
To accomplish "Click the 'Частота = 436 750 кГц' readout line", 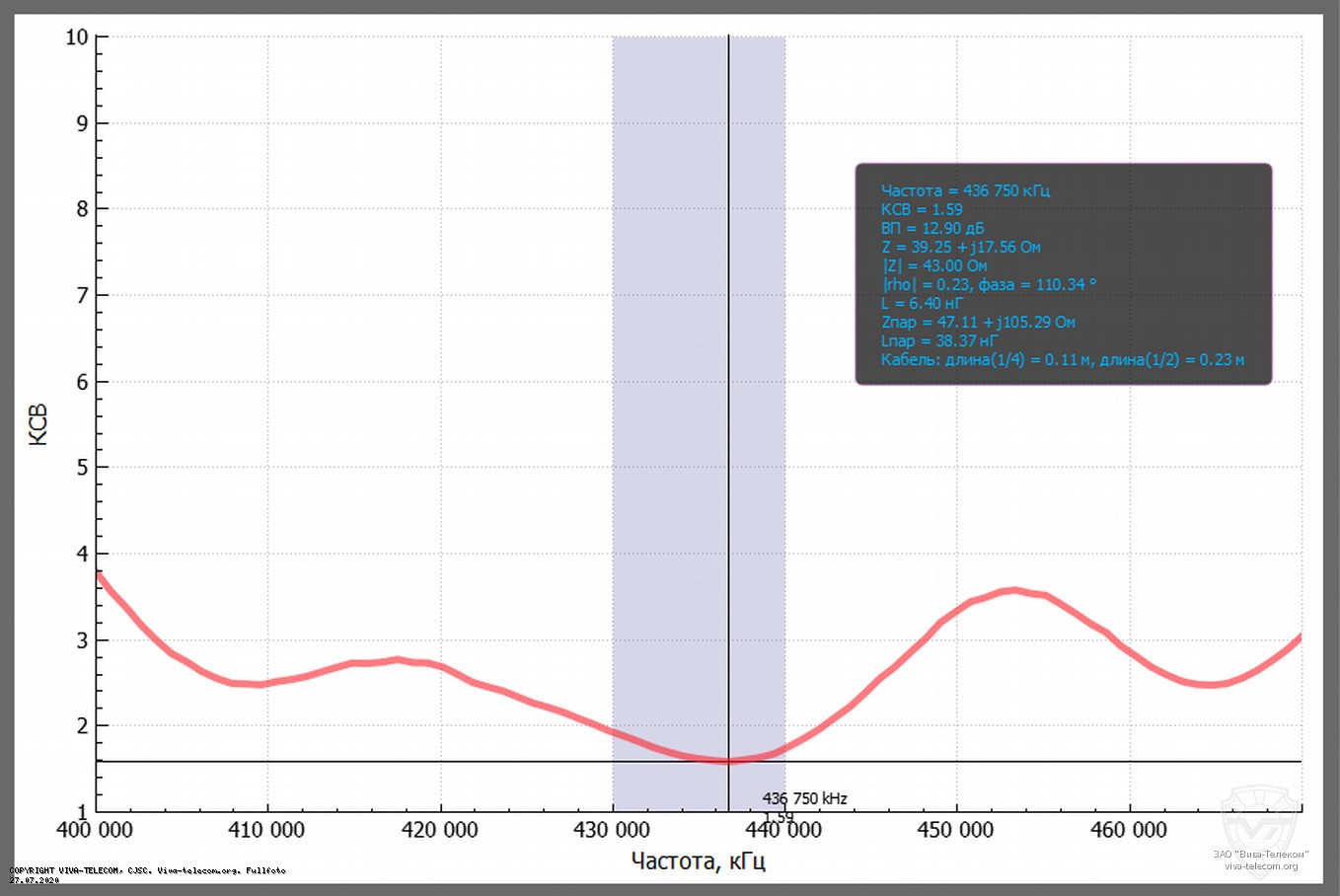I will click(965, 190).
